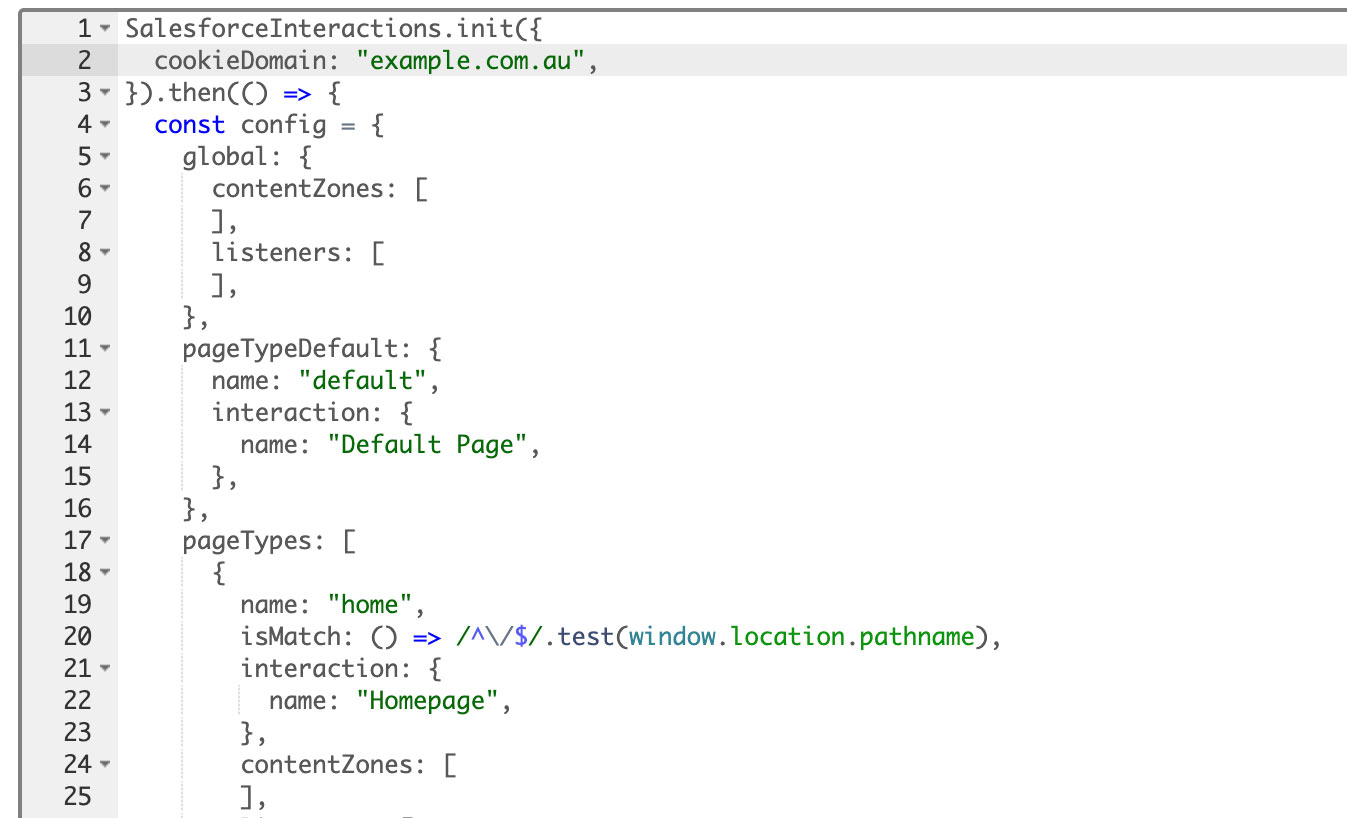Click the "Default Page" string value
Image resolution: width=1347 pixels, height=818 pixels.
pyautogui.click(x=430, y=445)
